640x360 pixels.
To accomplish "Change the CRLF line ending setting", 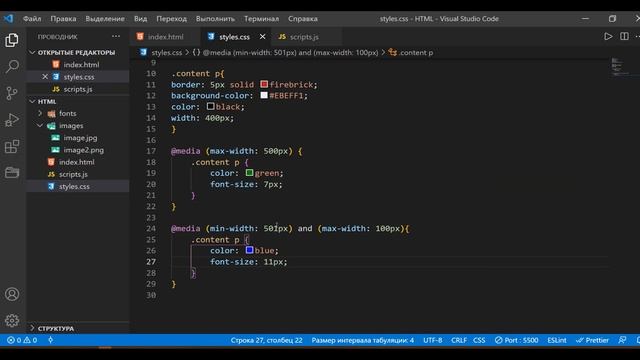I will pos(459,340).
